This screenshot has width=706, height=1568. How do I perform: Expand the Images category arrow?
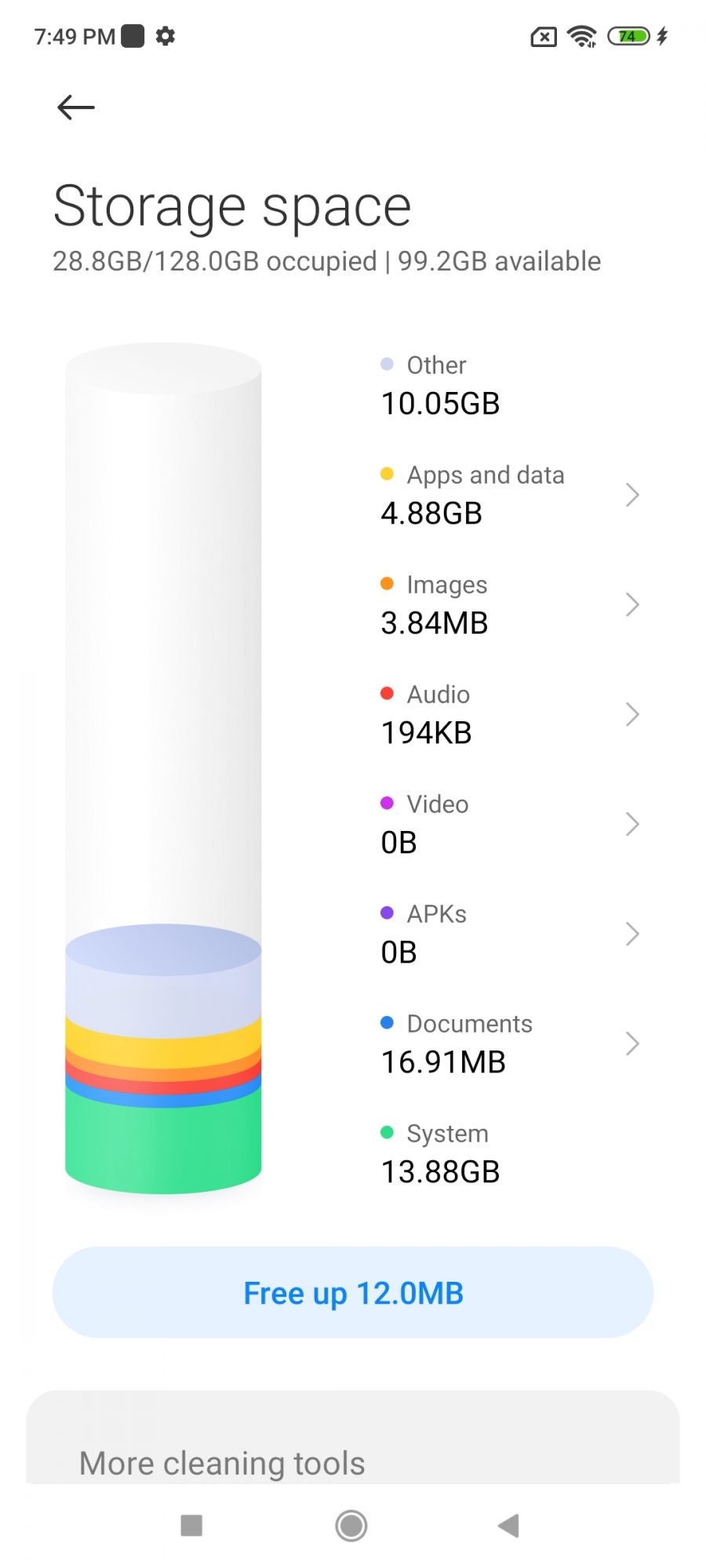point(632,604)
